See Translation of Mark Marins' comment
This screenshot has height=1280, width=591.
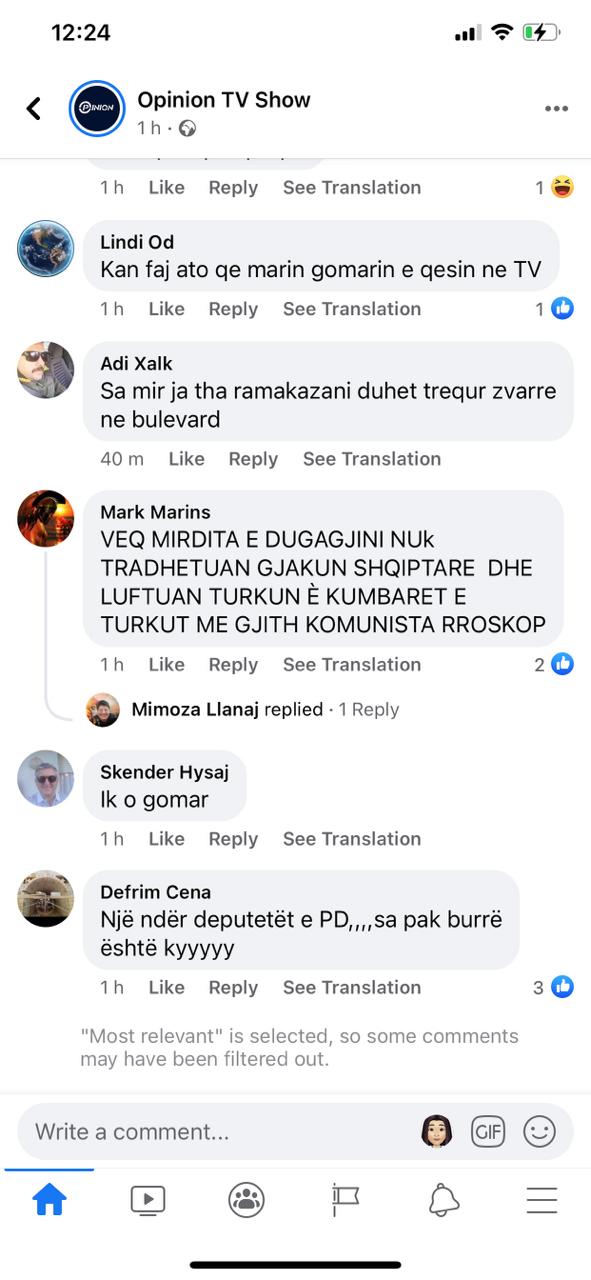(352, 664)
